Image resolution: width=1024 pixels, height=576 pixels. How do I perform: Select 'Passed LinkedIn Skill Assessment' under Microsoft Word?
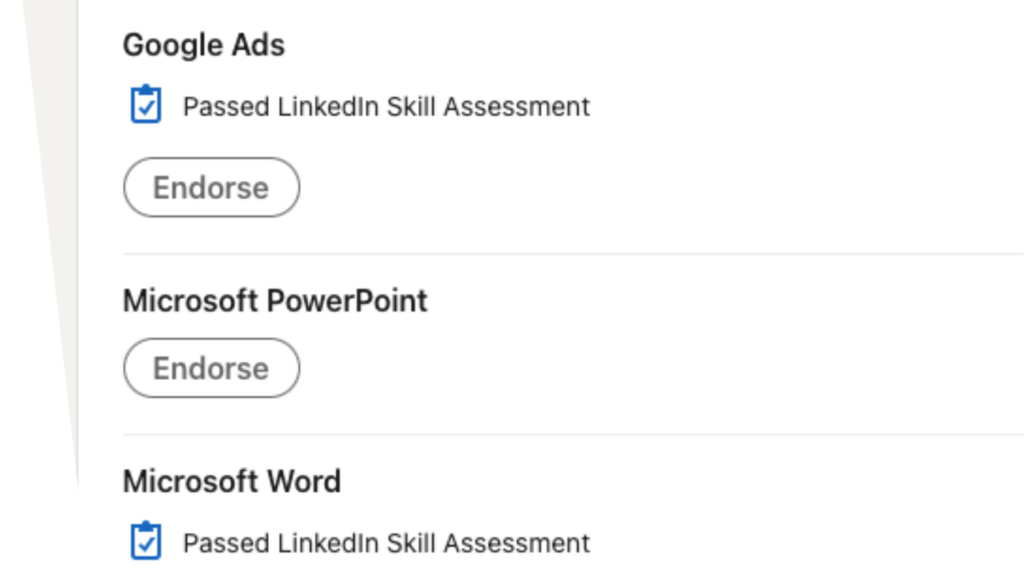click(386, 543)
